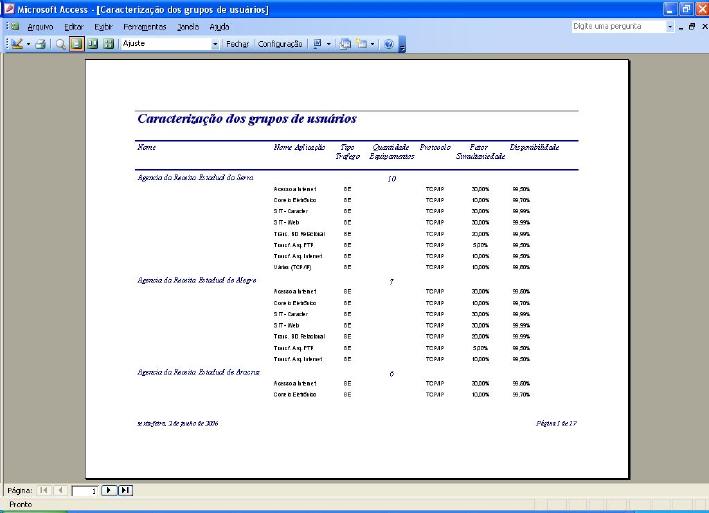Viewport: 709px width, 513px height.
Task: Click the 'Pronto' status bar text
Action: click(21, 504)
